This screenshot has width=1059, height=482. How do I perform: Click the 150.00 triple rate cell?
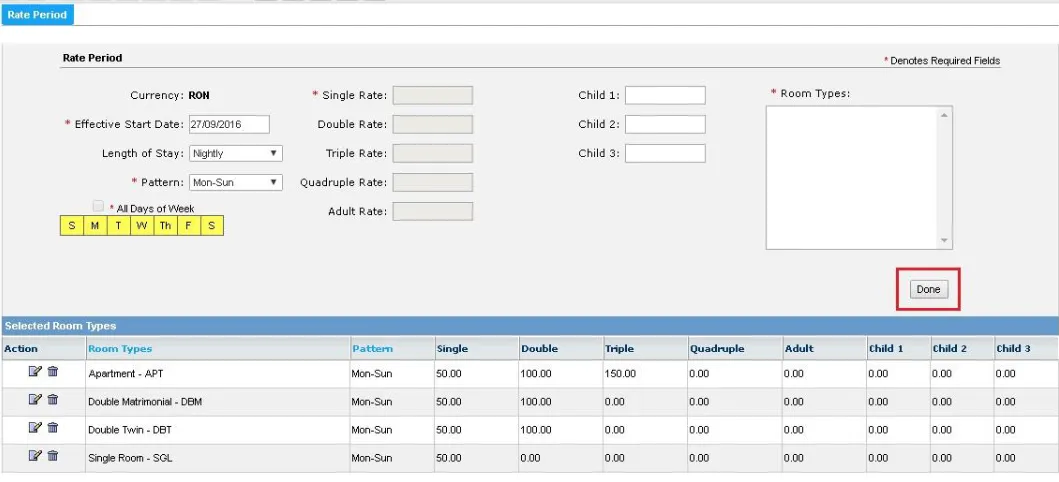(645, 374)
